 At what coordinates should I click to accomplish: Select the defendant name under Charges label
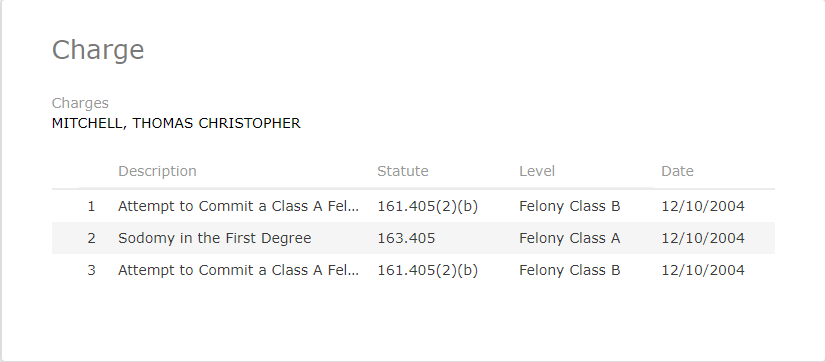176,124
